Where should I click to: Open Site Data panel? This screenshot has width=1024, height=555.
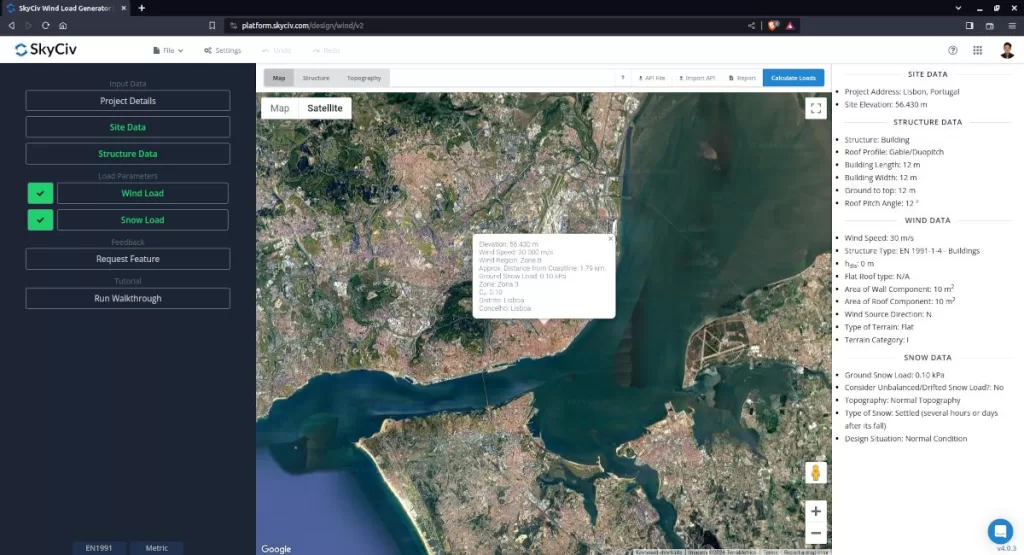pyautogui.click(x=128, y=127)
